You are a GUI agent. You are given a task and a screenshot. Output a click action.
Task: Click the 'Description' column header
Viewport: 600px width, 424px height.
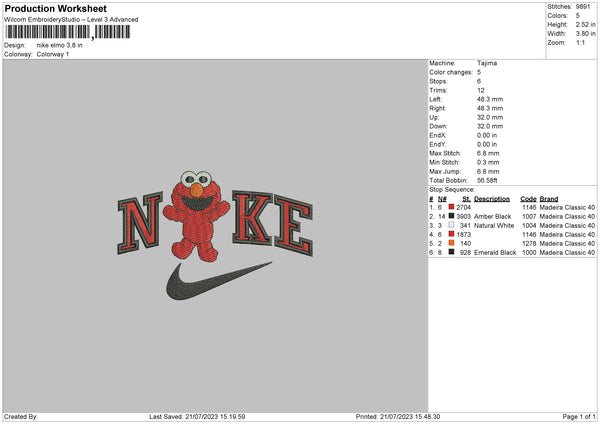tap(492, 199)
